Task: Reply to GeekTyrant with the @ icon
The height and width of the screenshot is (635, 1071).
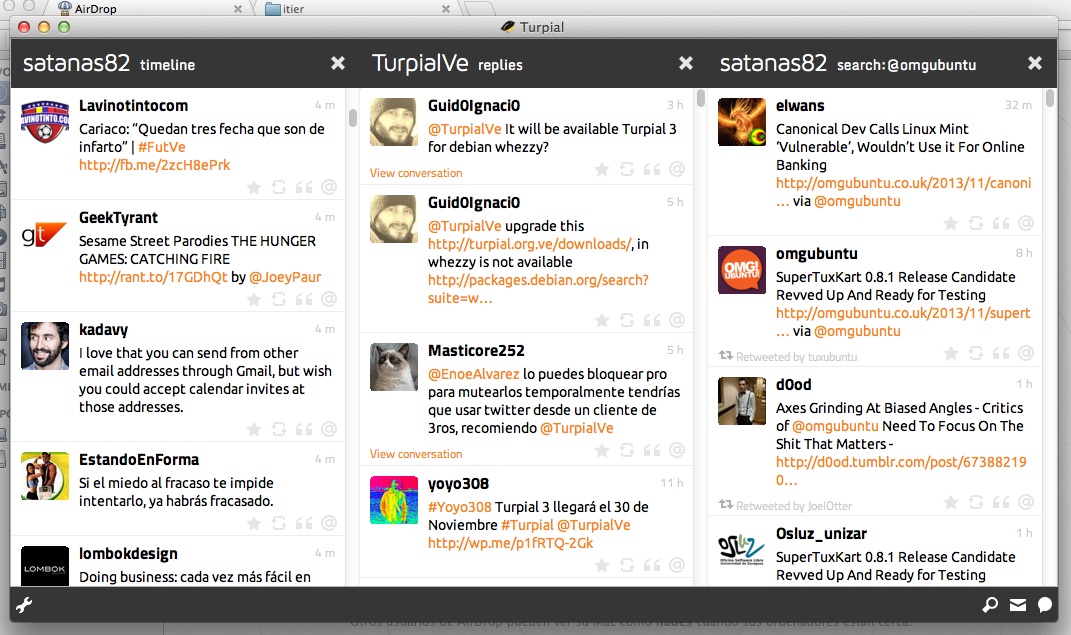Action: pos(329,299)
